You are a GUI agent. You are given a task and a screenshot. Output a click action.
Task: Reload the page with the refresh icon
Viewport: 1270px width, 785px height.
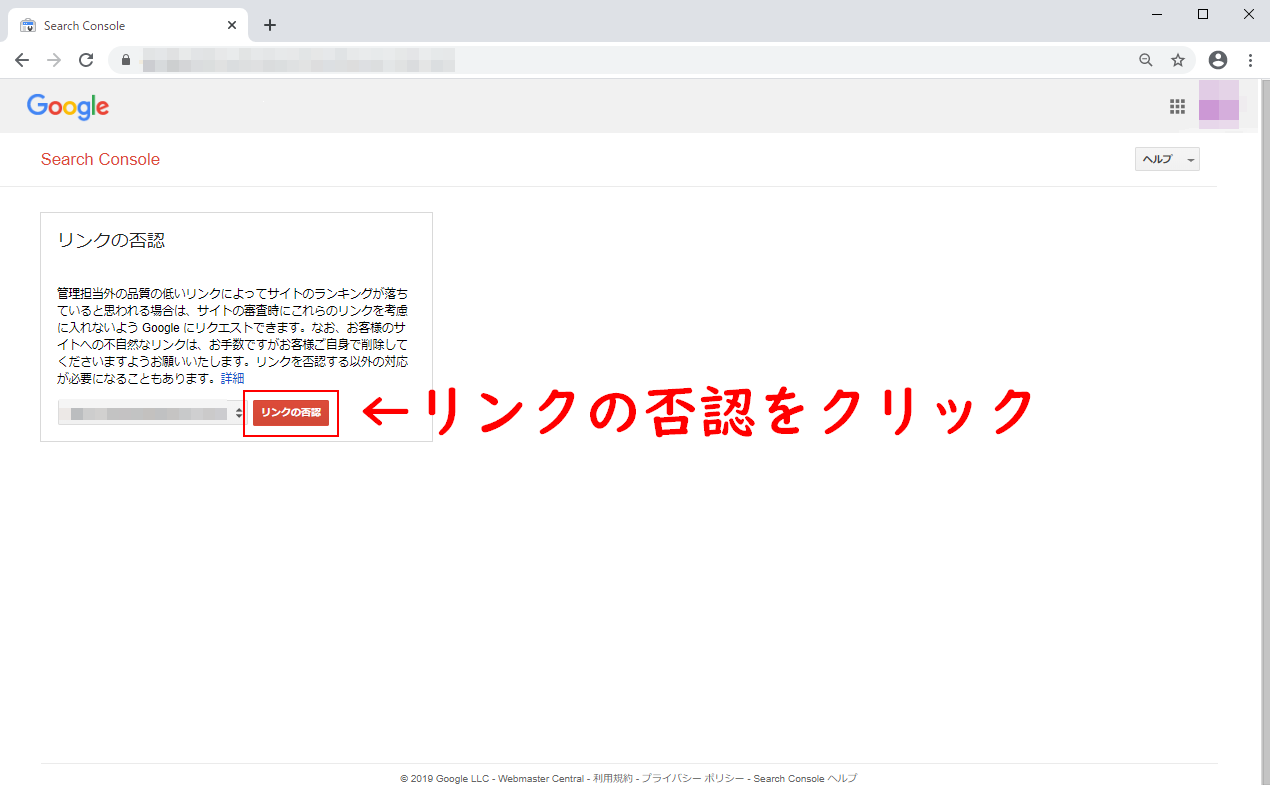point(86,60)
